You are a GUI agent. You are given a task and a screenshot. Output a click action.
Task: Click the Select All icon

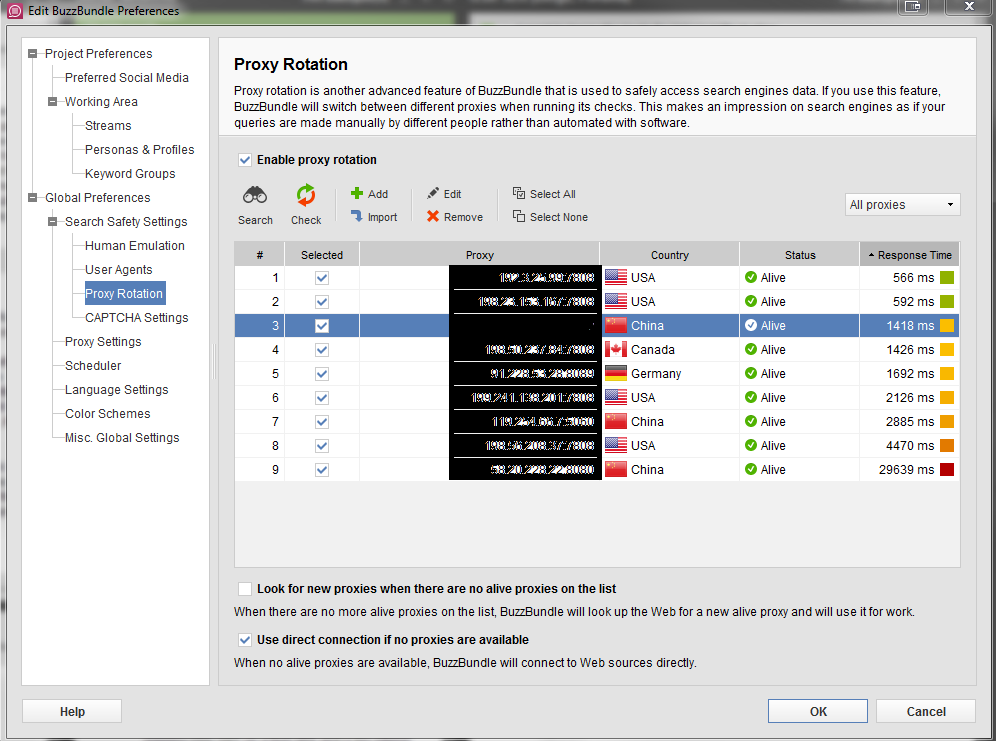[519, 193]
